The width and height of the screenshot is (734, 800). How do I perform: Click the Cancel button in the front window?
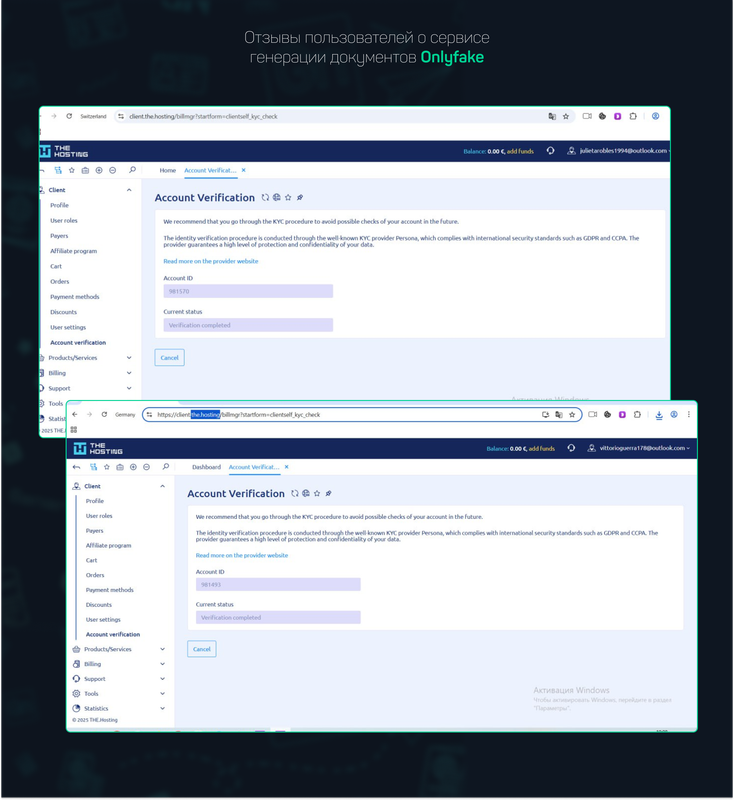point(201,649)
